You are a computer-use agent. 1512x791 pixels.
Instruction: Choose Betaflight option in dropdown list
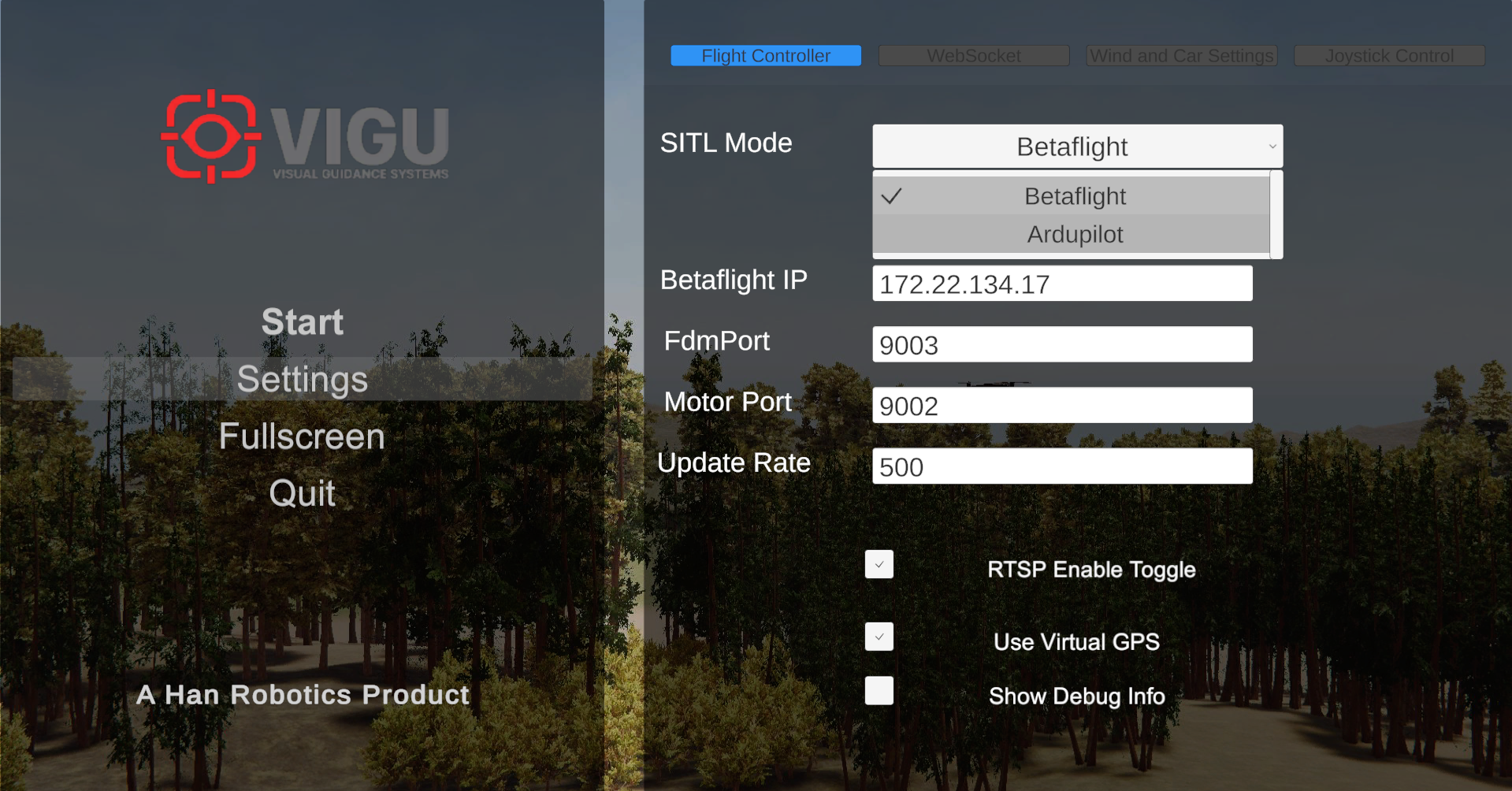[x=1074, y=196]
